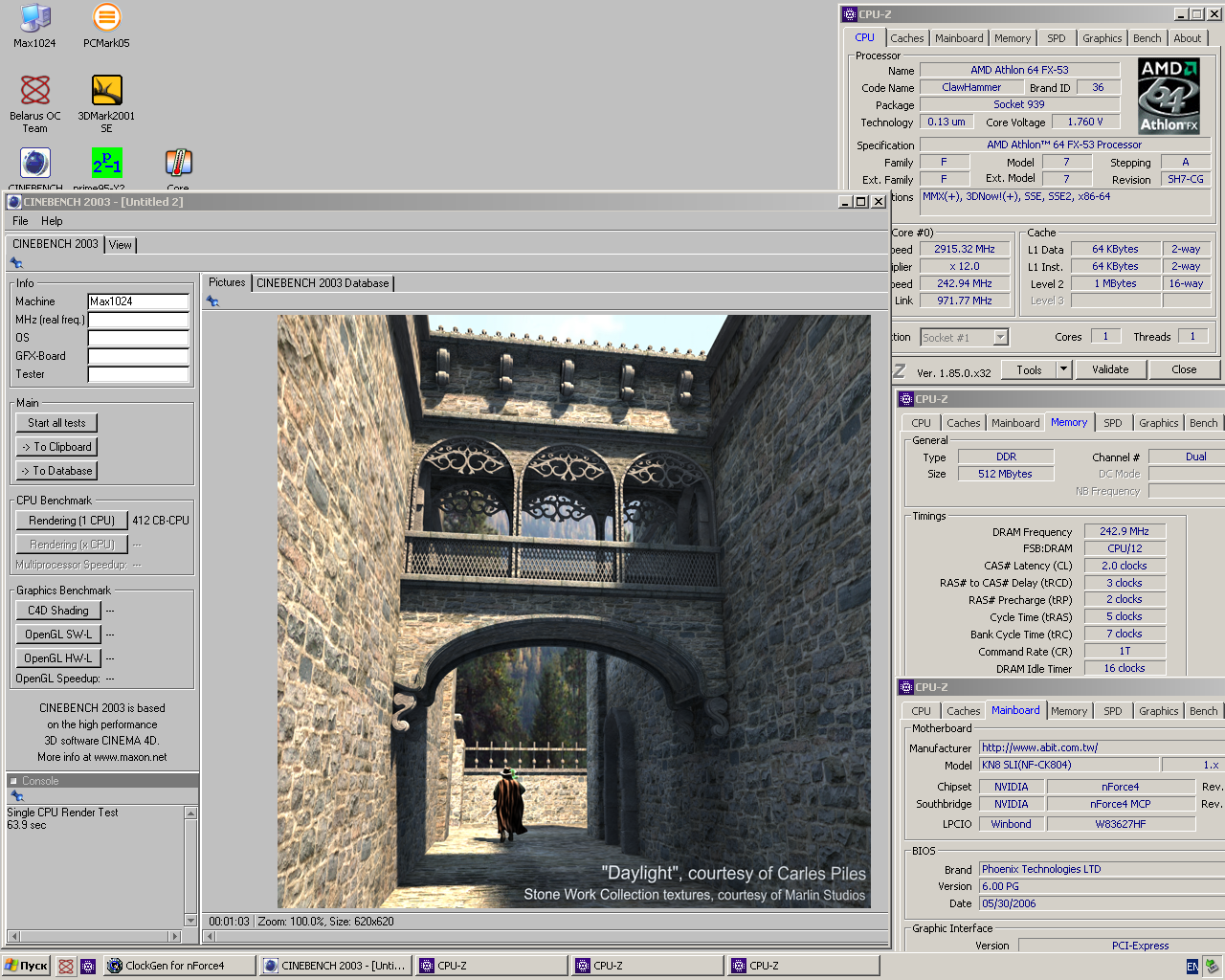The width and height of the screenshot is (1225, 980).
Task: Click the AMD Athlon FX logo in CPU-Z
Action: [1169, 96]
